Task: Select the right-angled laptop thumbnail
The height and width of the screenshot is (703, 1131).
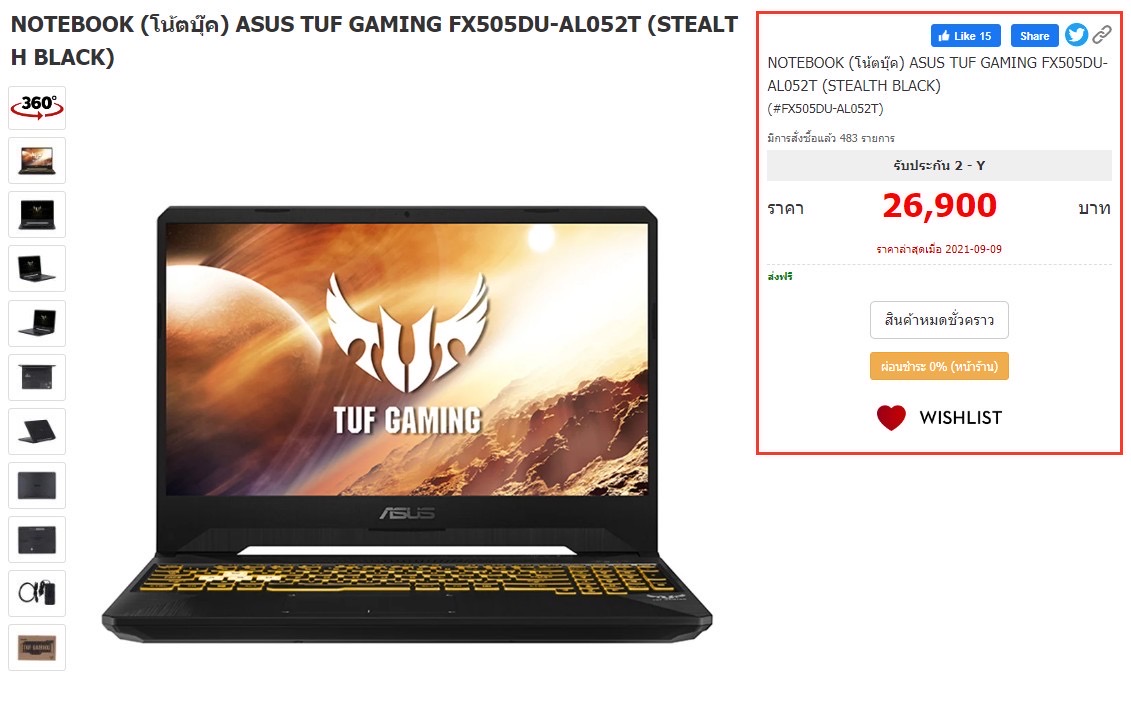Action: click(37, 323)
